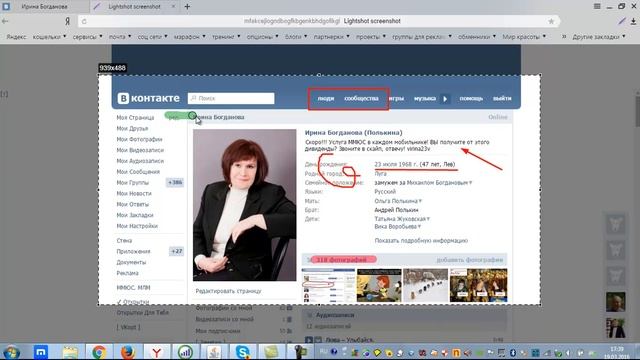Image resolution: width=640 pixels, height=360 pixels.
Task: Open the cartoon characters photo thumbnail
Action: 379,285
